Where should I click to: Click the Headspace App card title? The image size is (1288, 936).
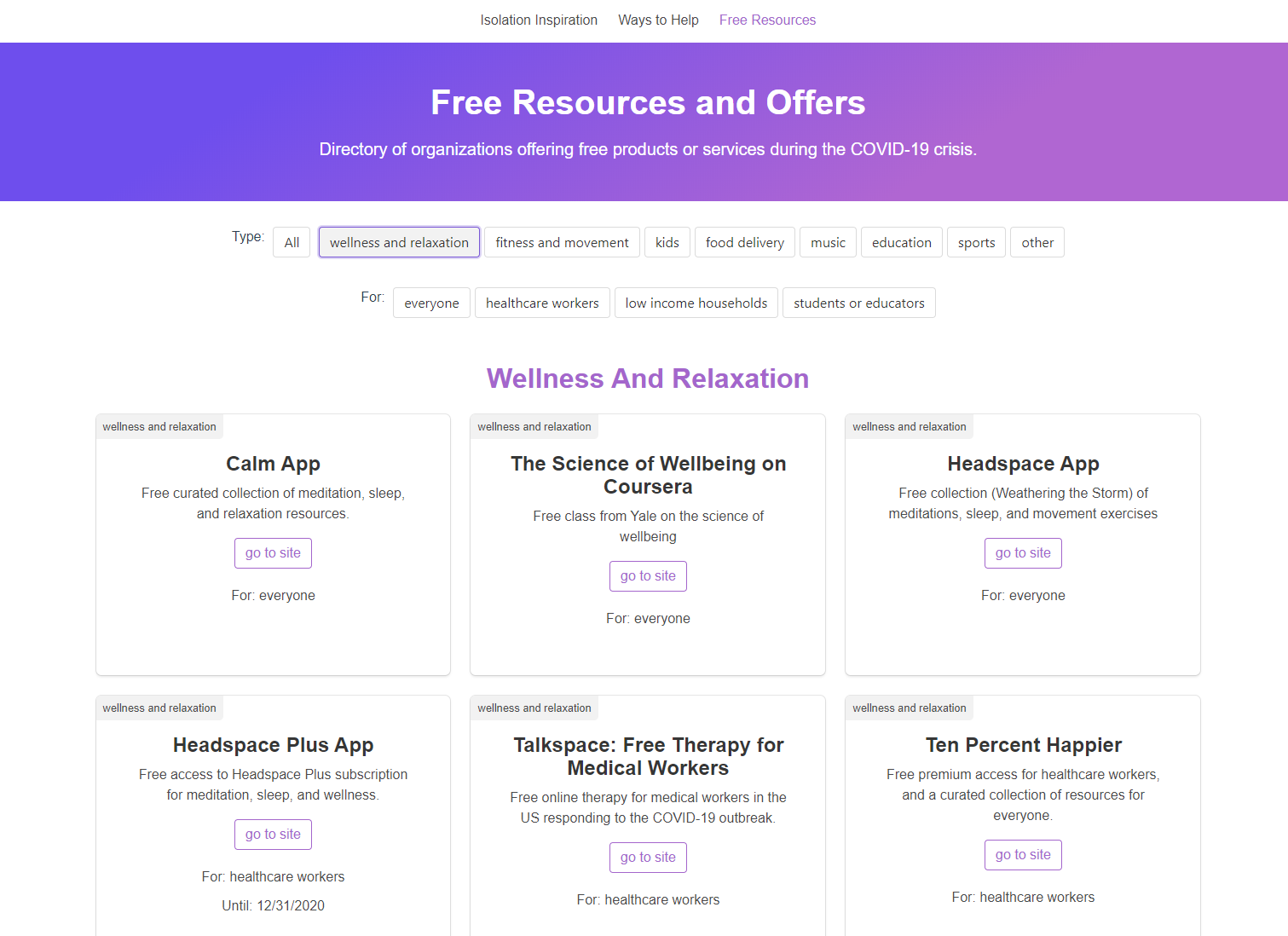1023,464
